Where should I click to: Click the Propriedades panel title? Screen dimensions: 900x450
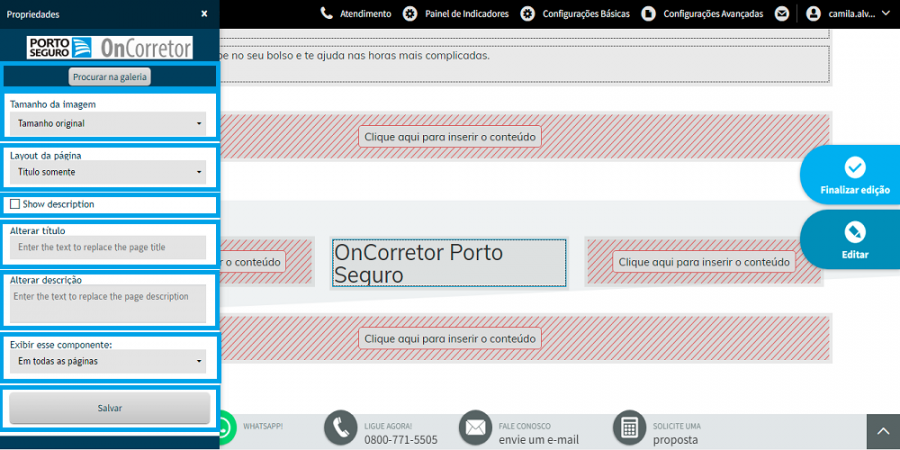click(x=33, y=14)
